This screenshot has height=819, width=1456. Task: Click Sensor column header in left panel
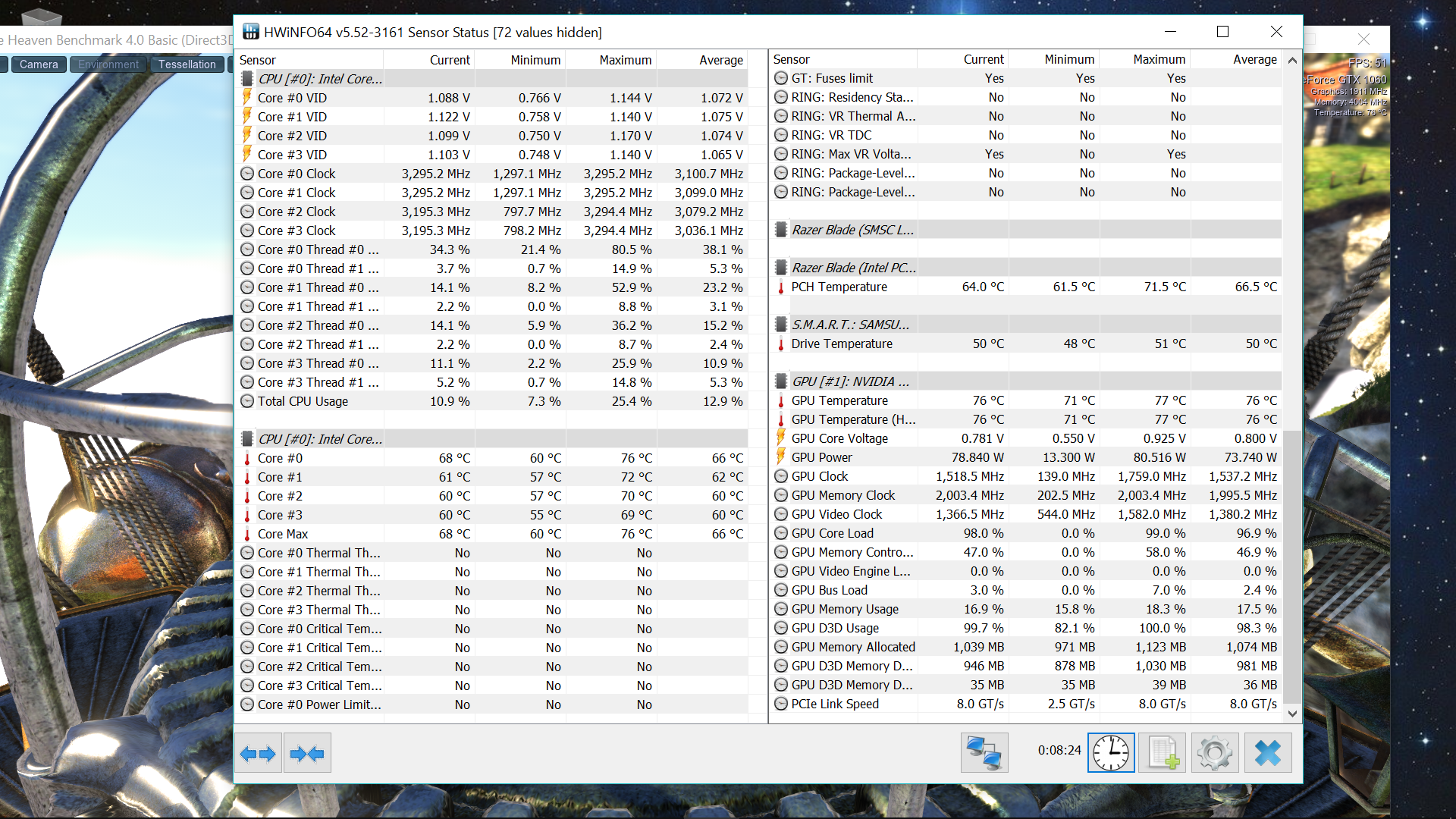point(309,60)
